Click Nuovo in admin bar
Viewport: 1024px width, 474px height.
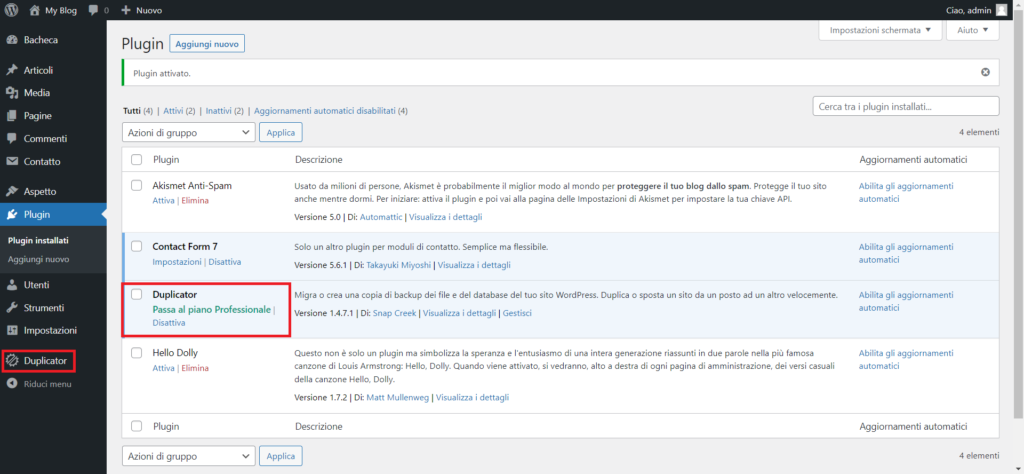(150, 10)
